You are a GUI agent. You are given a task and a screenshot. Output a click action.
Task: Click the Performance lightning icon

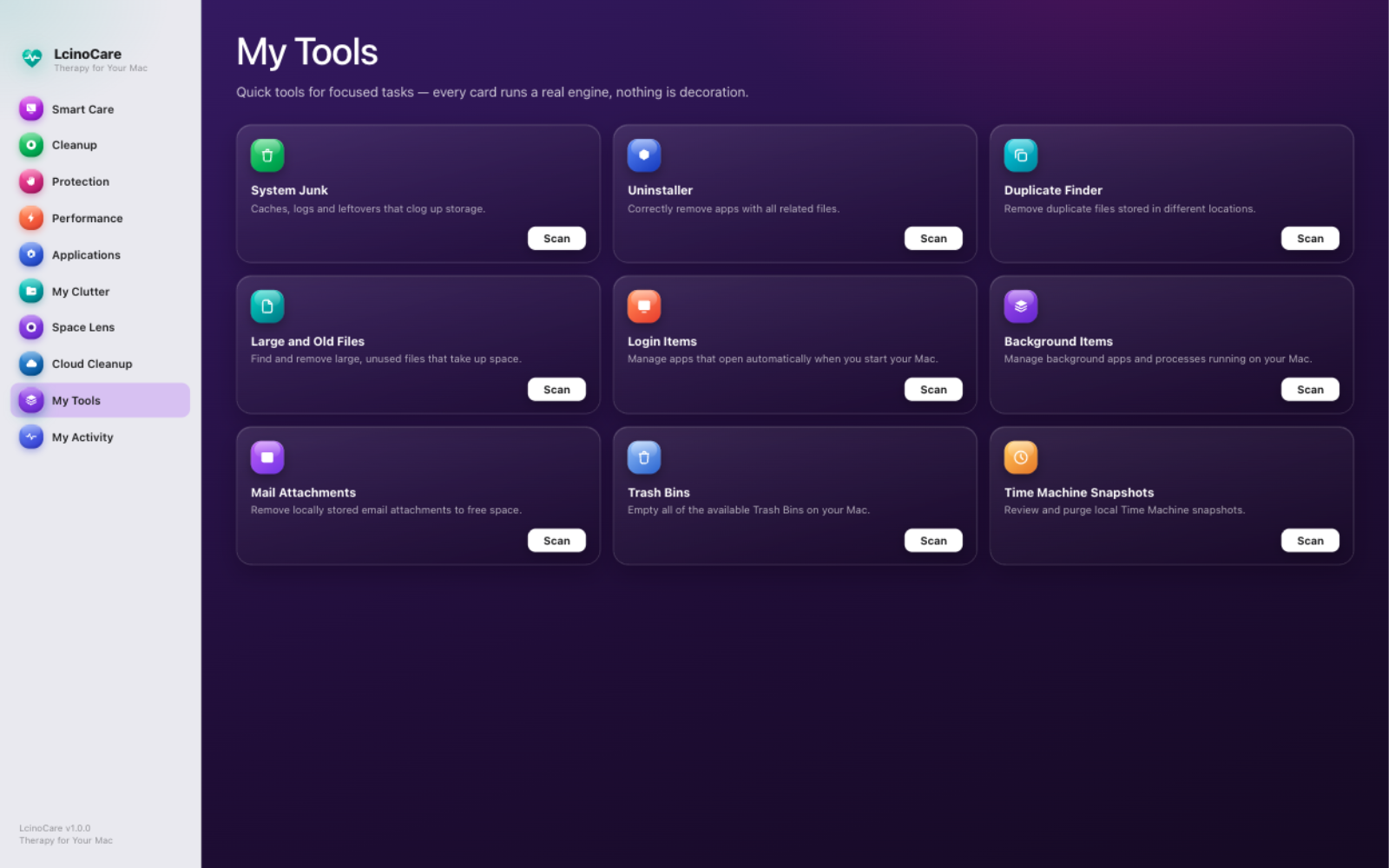coord(31,218)
